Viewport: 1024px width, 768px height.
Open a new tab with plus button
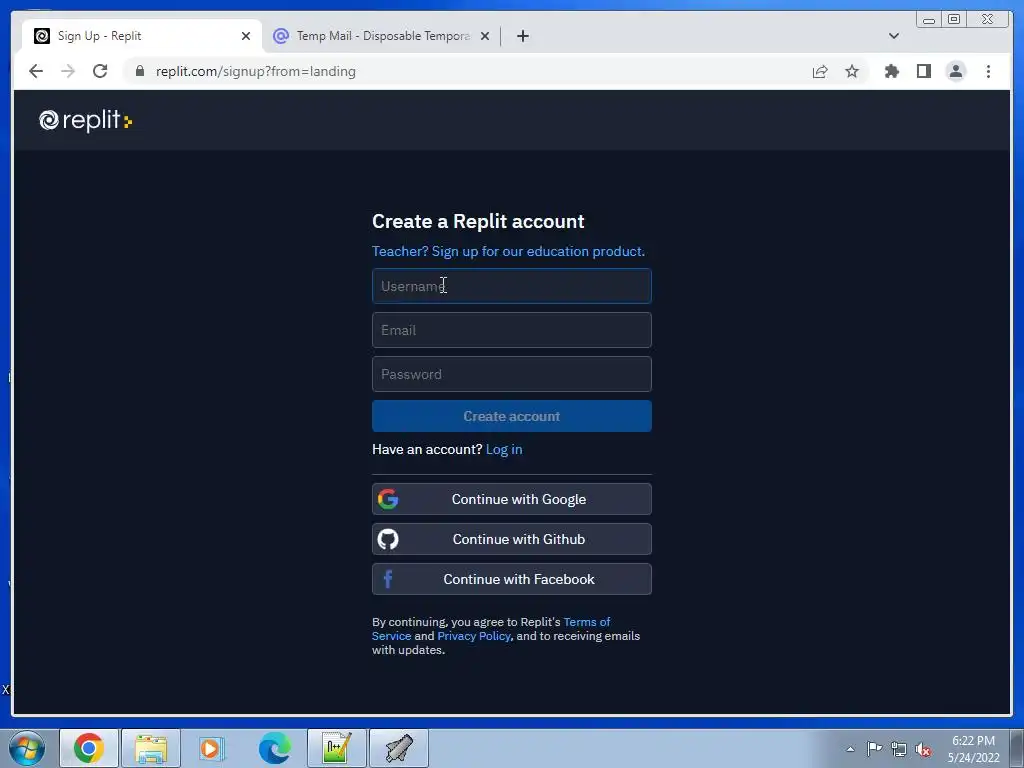click(522, 36)
